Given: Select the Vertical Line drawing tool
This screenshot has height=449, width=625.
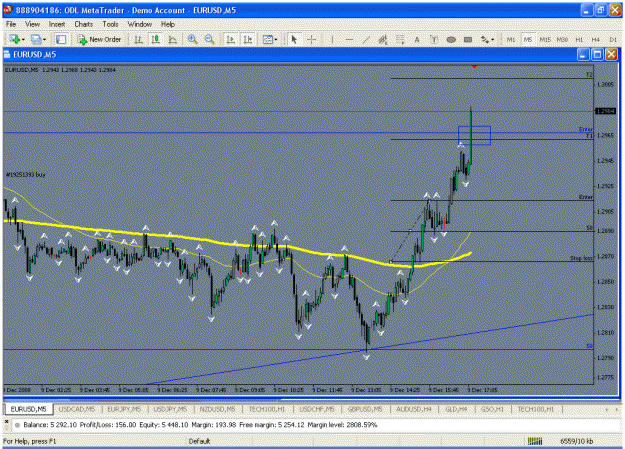Looking at the screenshot, I should [x=332, y=39].
